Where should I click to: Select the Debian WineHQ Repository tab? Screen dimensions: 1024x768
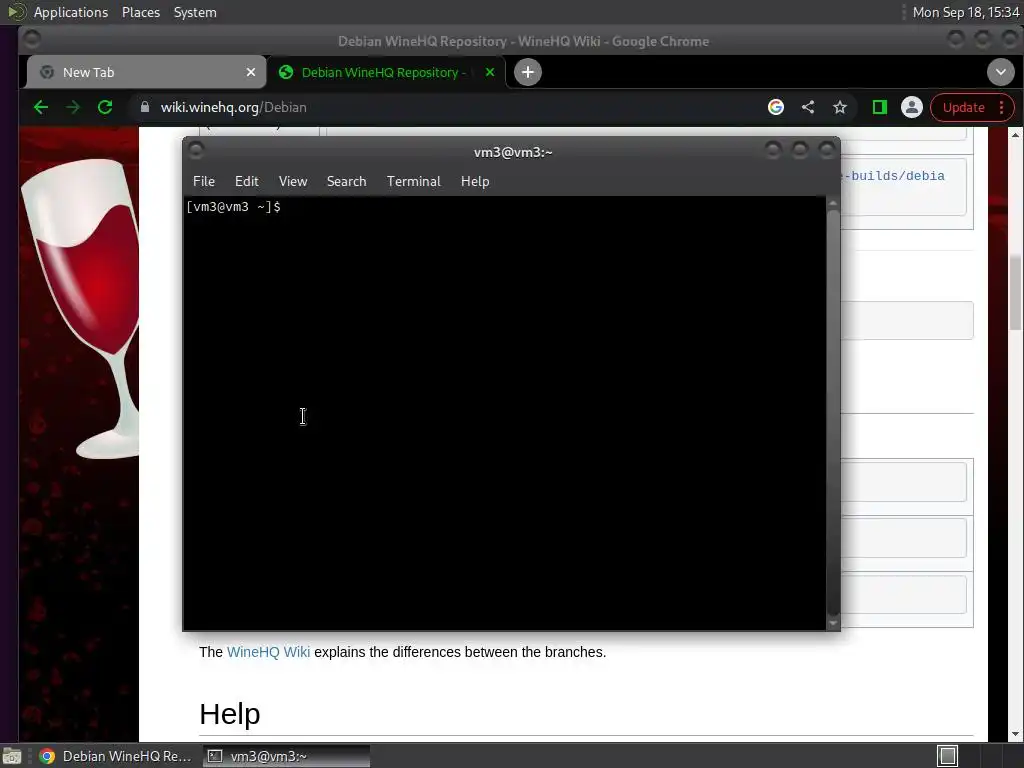[387, 72]
